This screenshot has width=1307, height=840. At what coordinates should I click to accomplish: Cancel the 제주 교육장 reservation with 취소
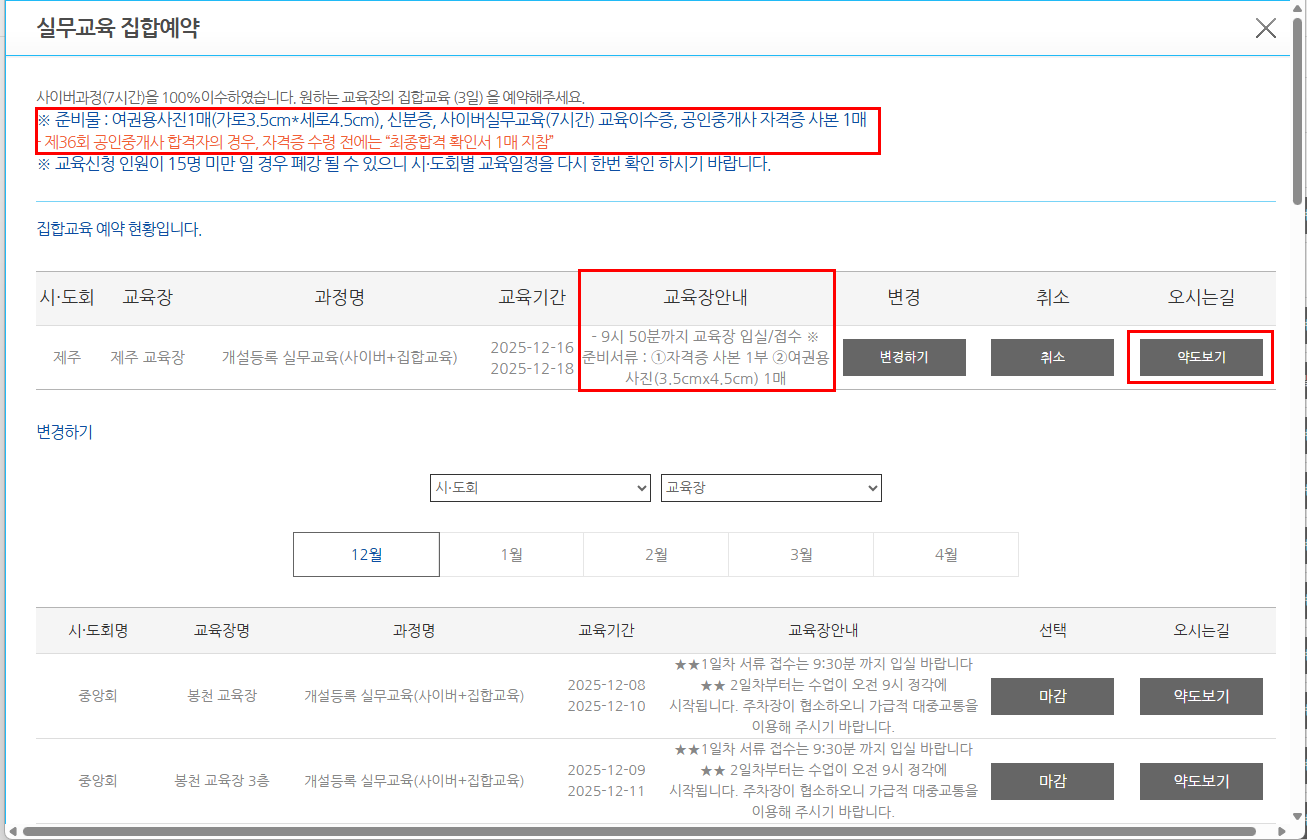pyautogui.click(x=1052, y=357)
